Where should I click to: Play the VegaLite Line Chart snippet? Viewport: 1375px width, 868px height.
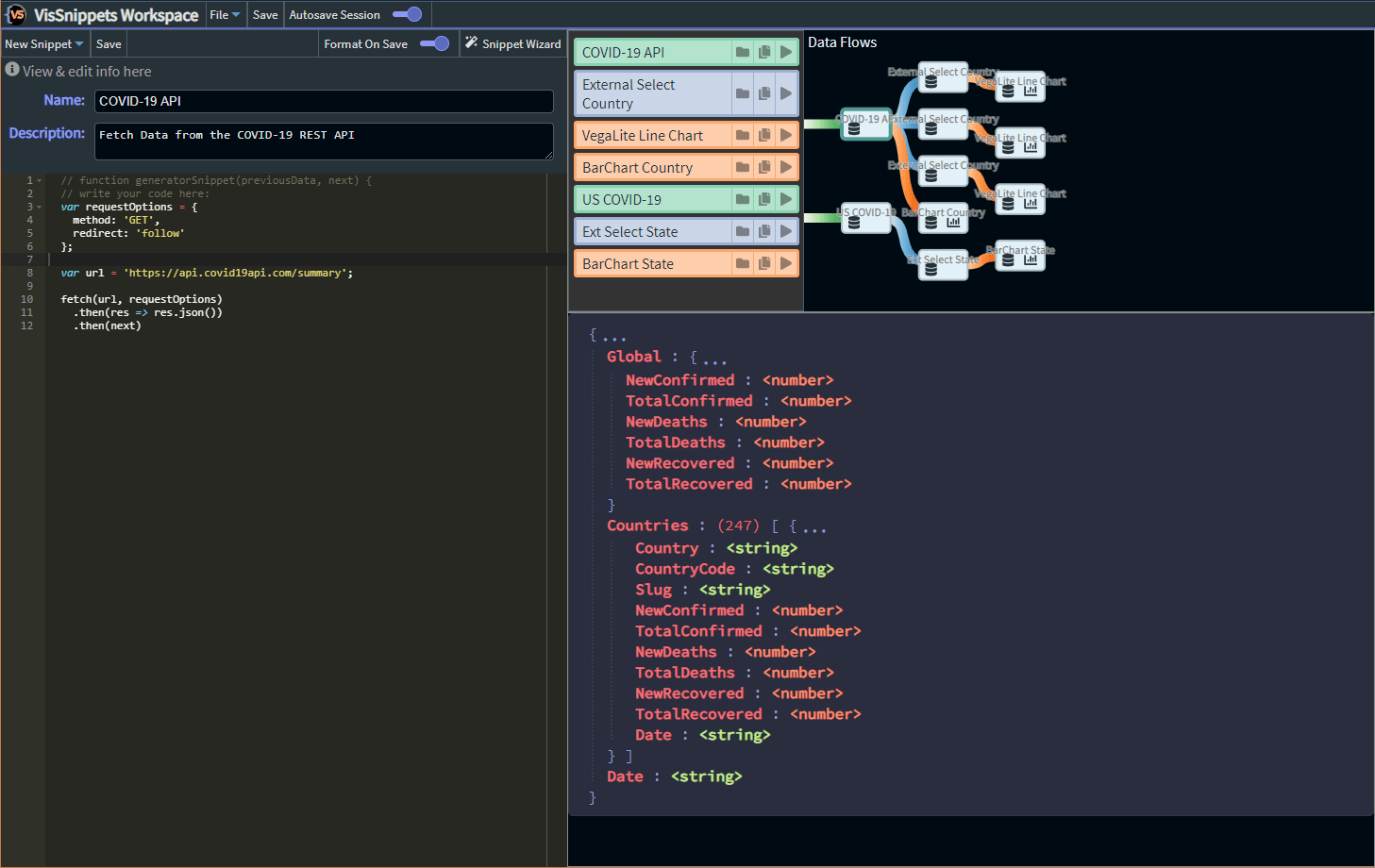click(786, 135)
